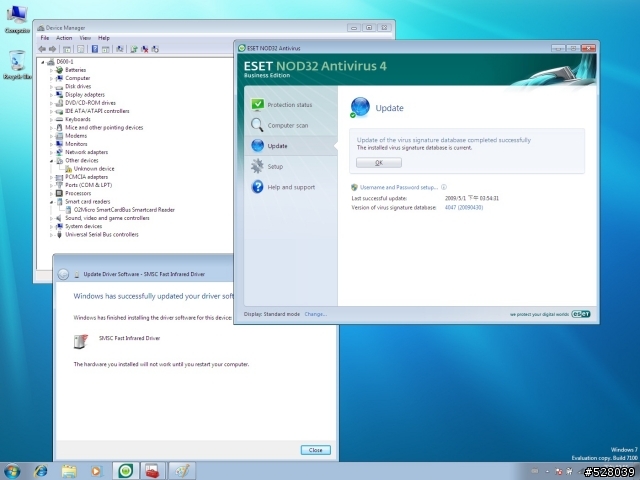The height and width of the screenshot is (480, 640).
Task: Open Username and Password setup link
Action: (399, 187)
